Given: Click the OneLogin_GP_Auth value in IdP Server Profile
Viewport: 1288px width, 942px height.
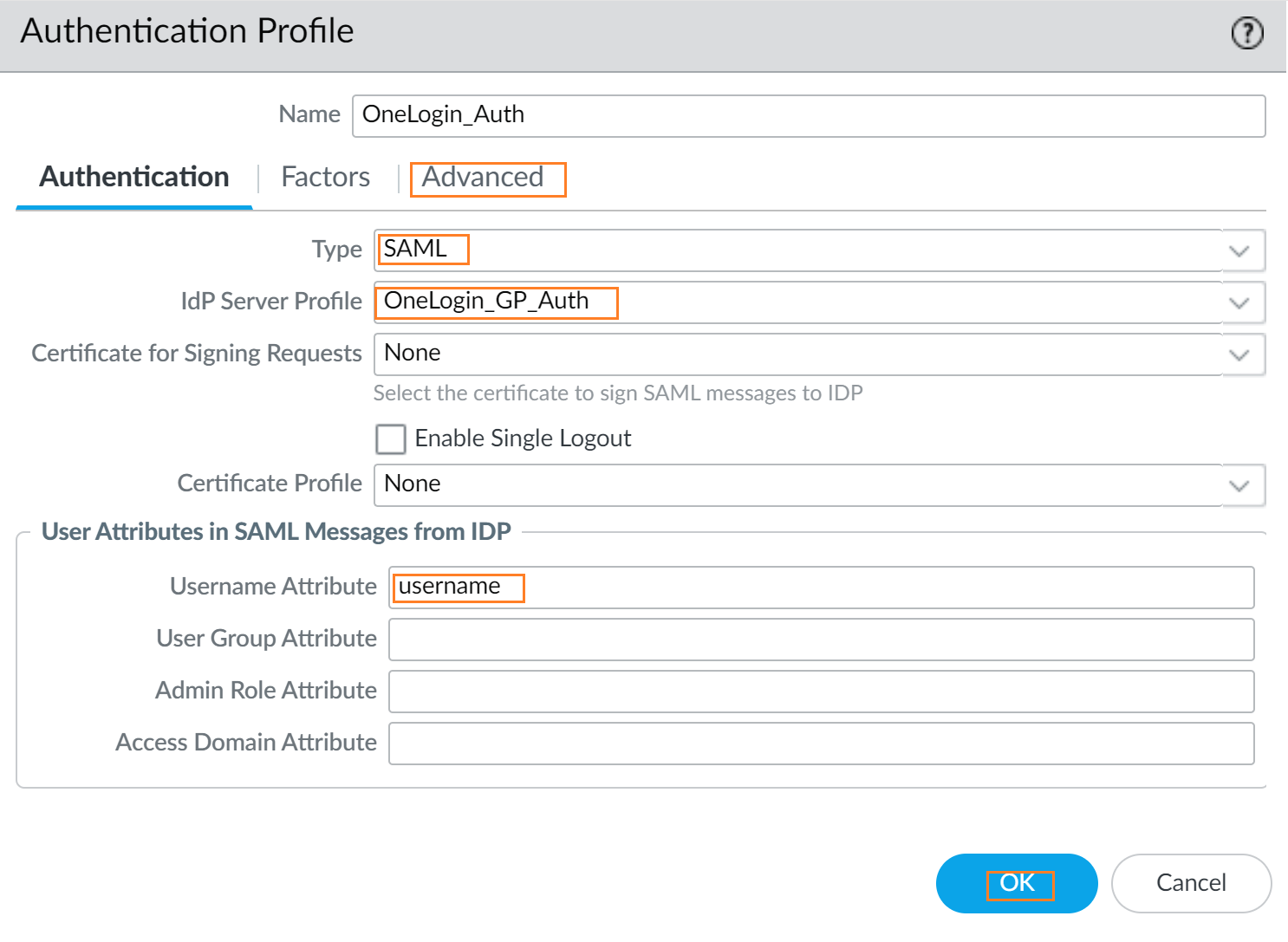Looking at the screenshot, I should tap(486, 302).
